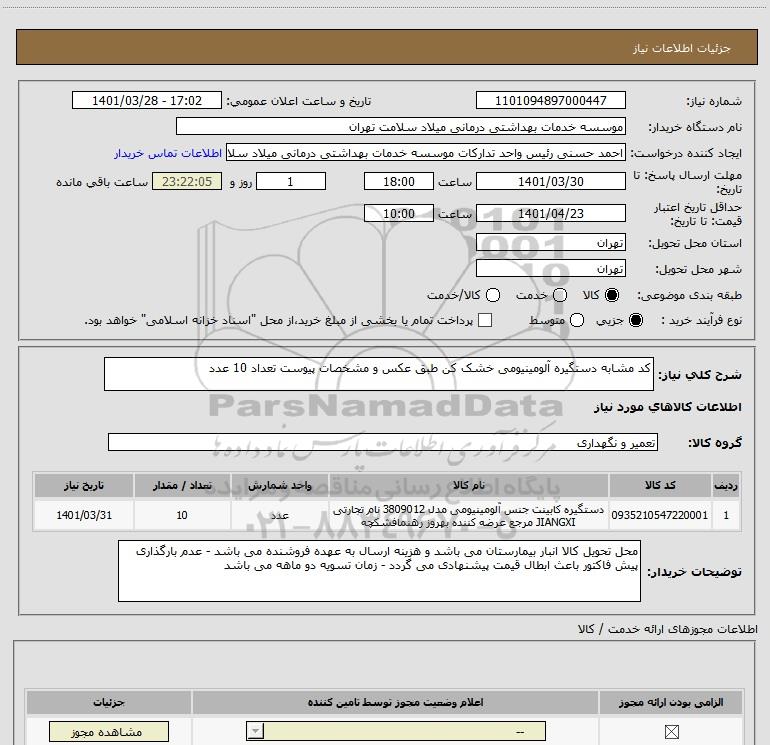Click the اطلاعات مجوزهای ارائه خدمت / کالا heading
This screenshot has width=770, height=745.
point(668,629)
